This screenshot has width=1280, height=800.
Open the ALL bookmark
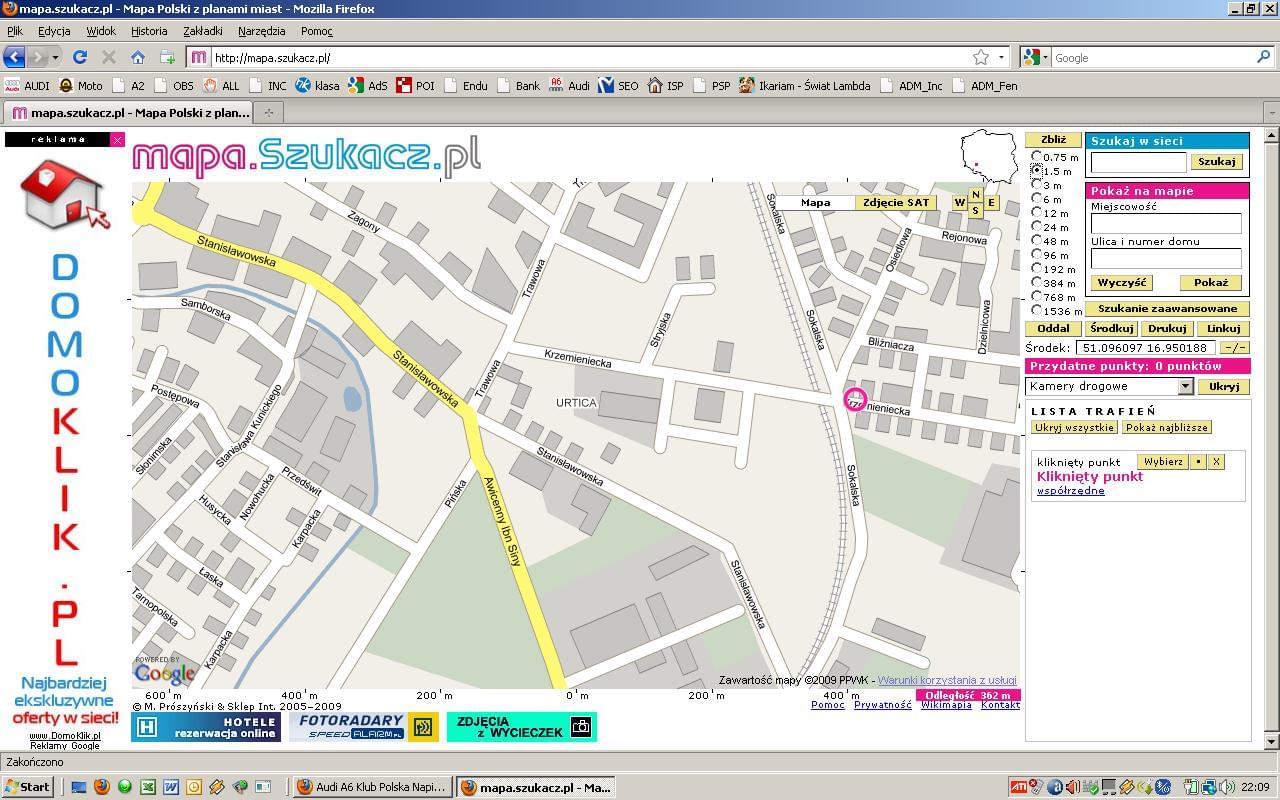(x=221, y=86)
